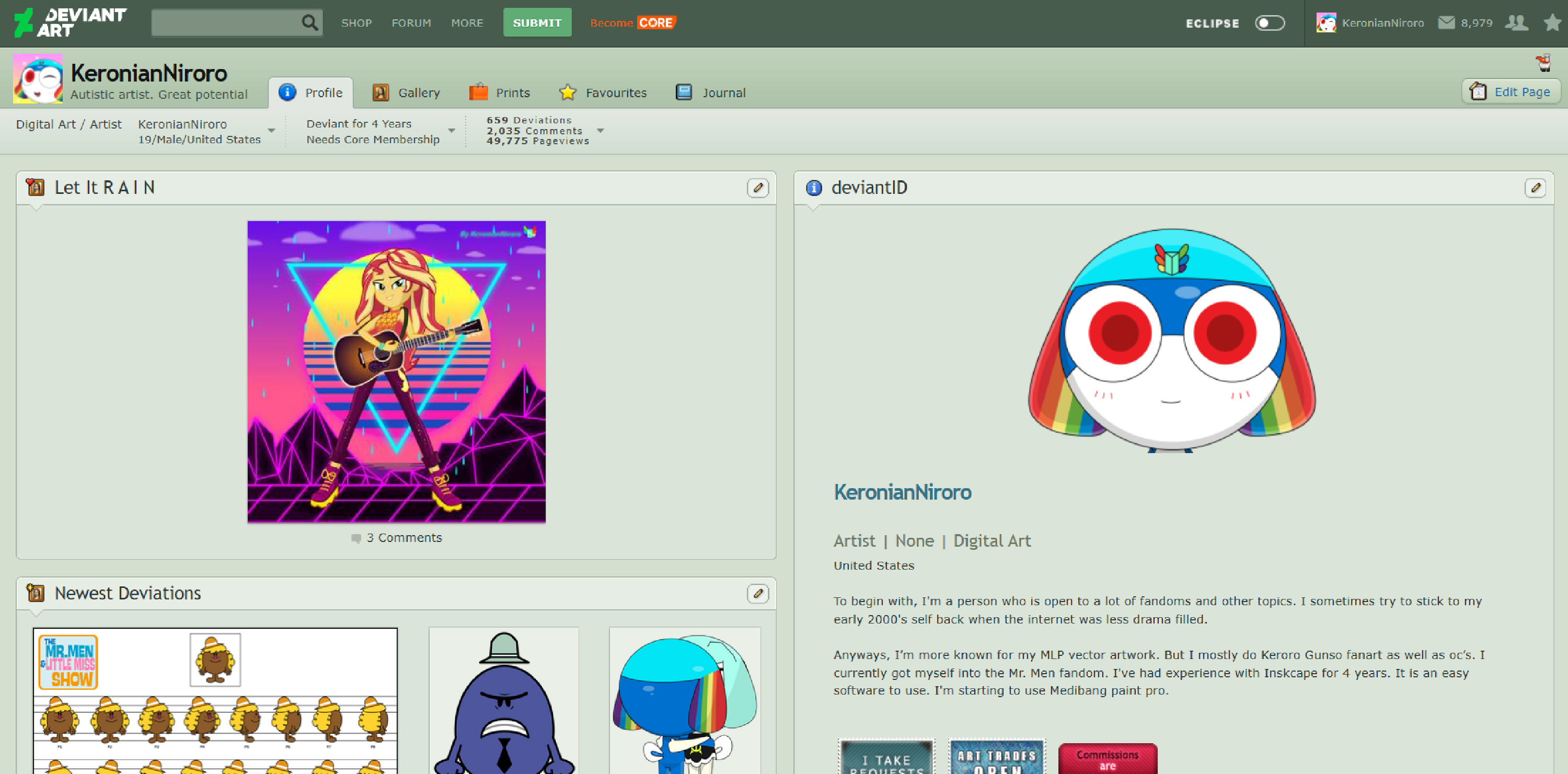Click the large KeronianNiroro page title
1568x774 pixels.
tap(148, 73)
